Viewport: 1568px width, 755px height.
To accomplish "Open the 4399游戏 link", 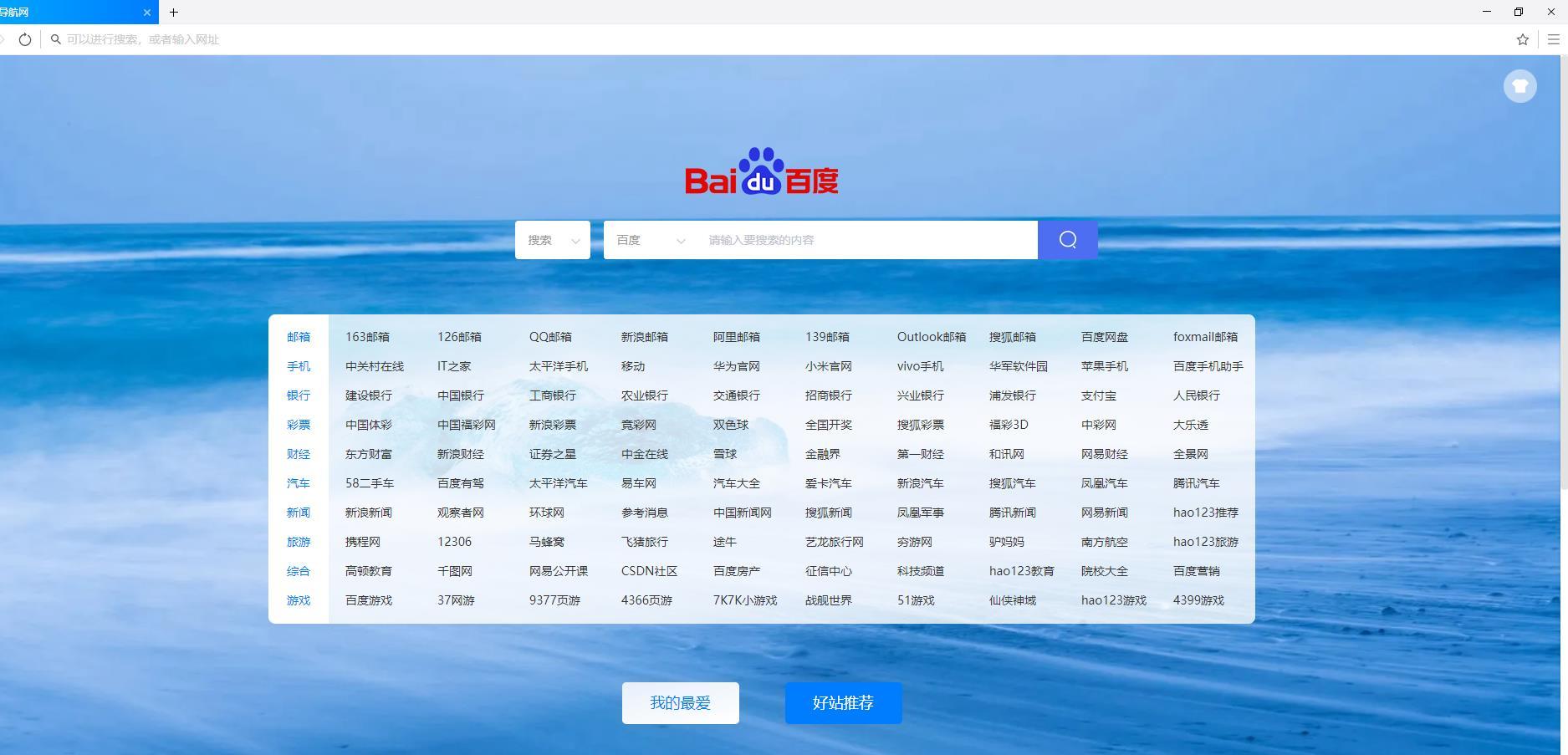I will (x=1198, y=600).
